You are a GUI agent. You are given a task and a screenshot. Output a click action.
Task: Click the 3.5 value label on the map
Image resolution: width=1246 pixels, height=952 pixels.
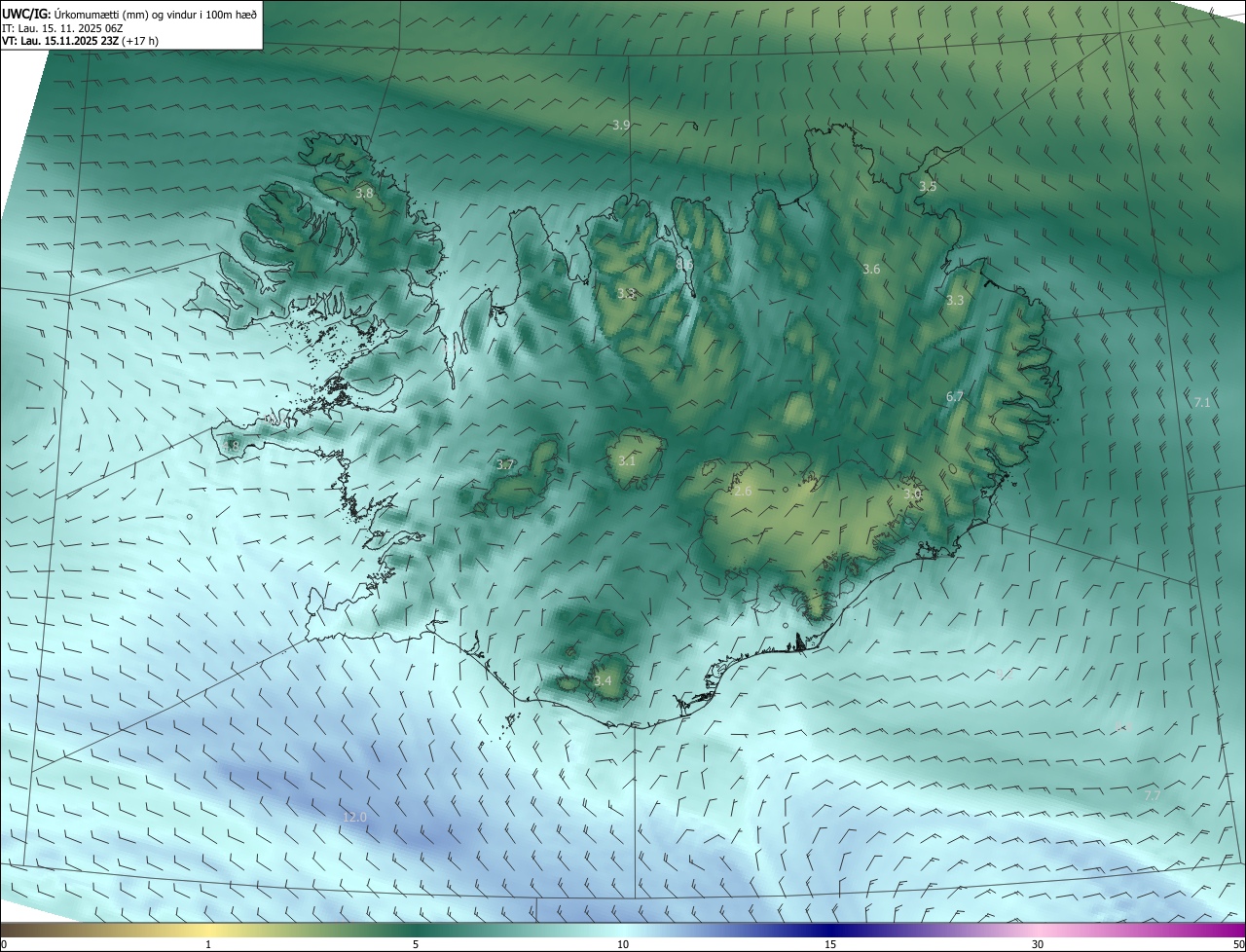[x=928, y=186]
